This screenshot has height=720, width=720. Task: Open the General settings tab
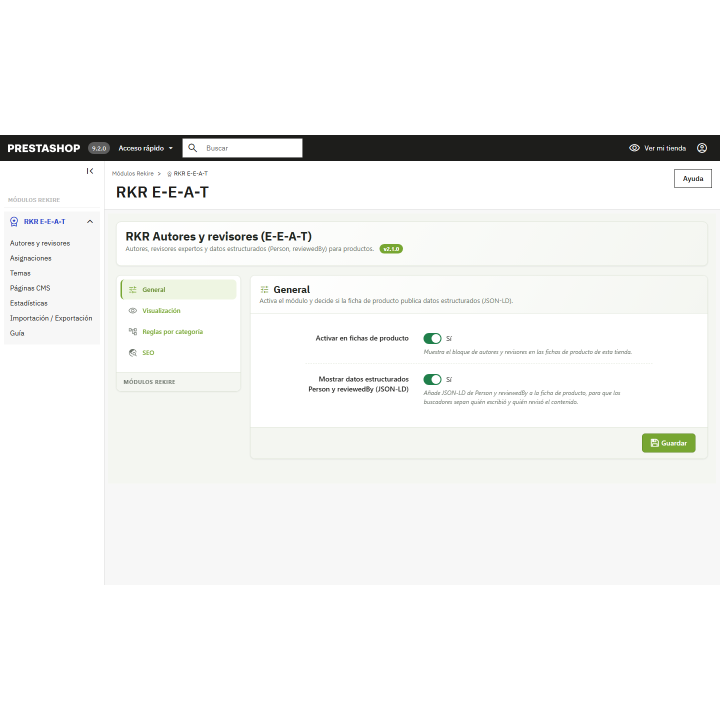(x=179, y=290)
